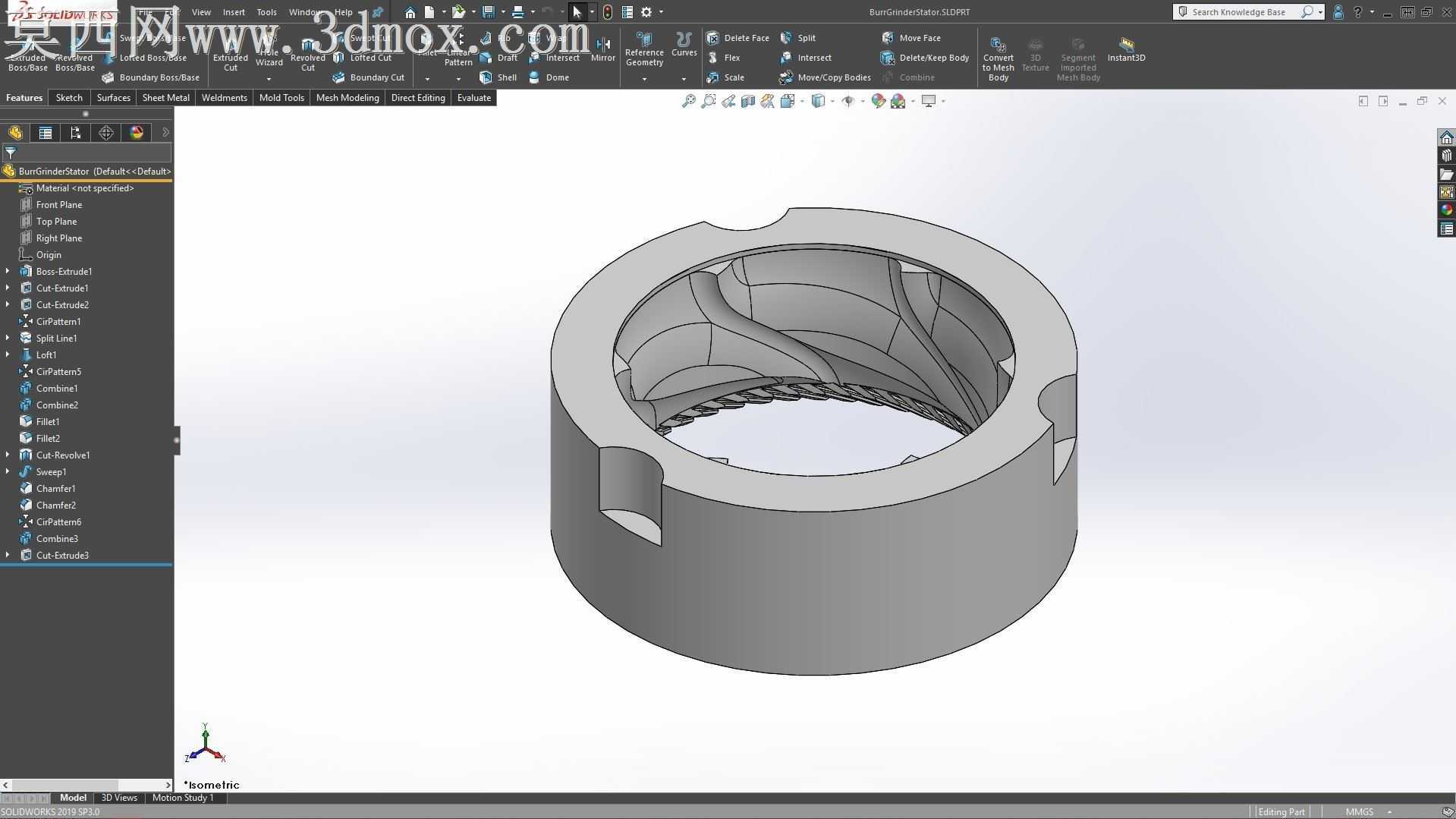Collapse the FeatureManager panel using side handle
Screen dimensions: 1456x819
[x=177, y=440]
